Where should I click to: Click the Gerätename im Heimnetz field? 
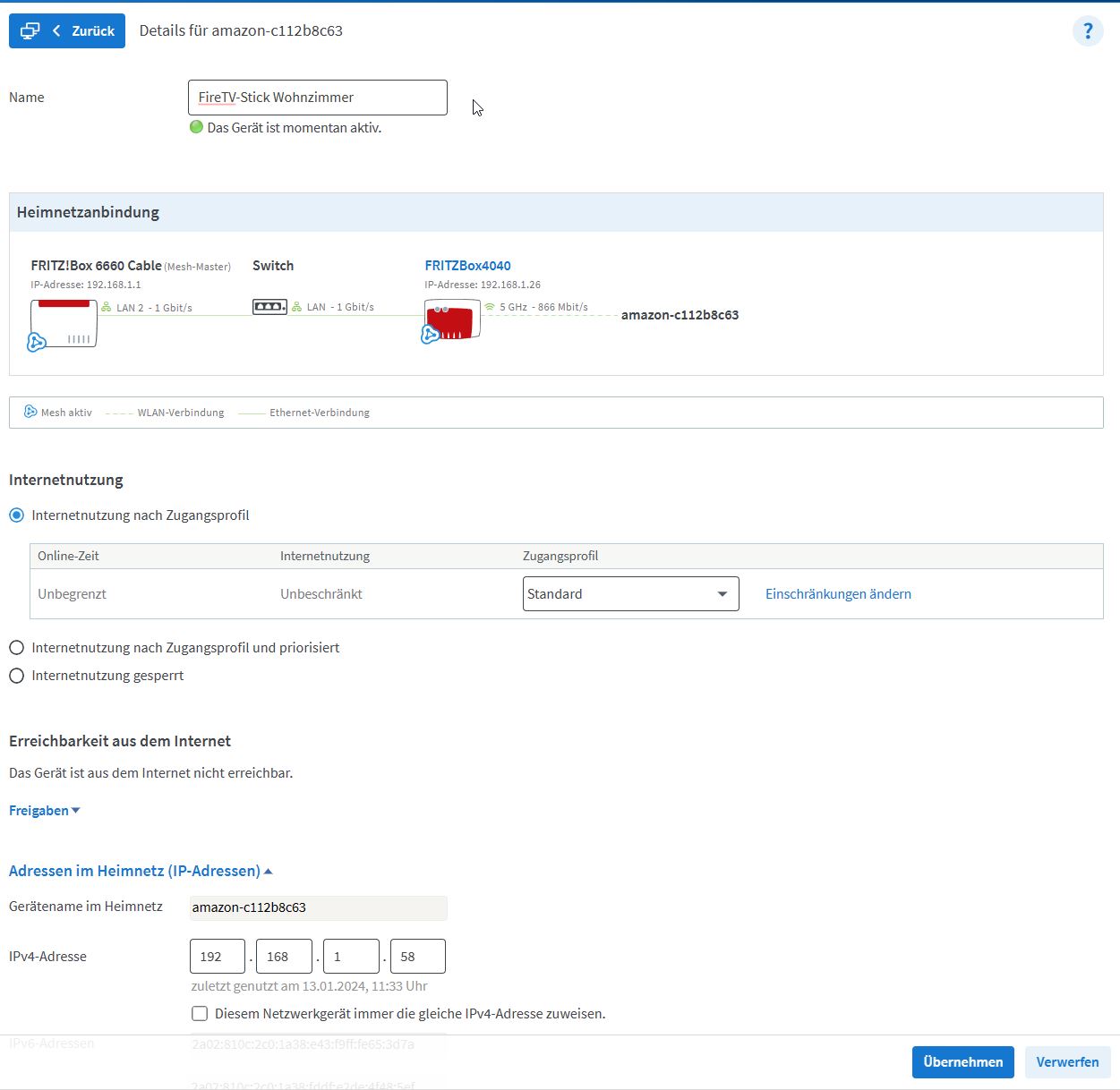(318, 907)
